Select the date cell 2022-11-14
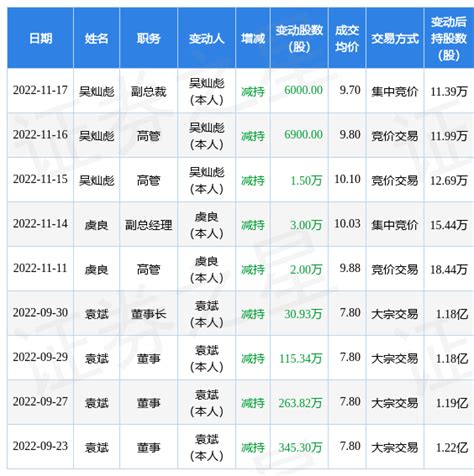Viewport: 474px width, 476px height. click(x=40, y=224)
